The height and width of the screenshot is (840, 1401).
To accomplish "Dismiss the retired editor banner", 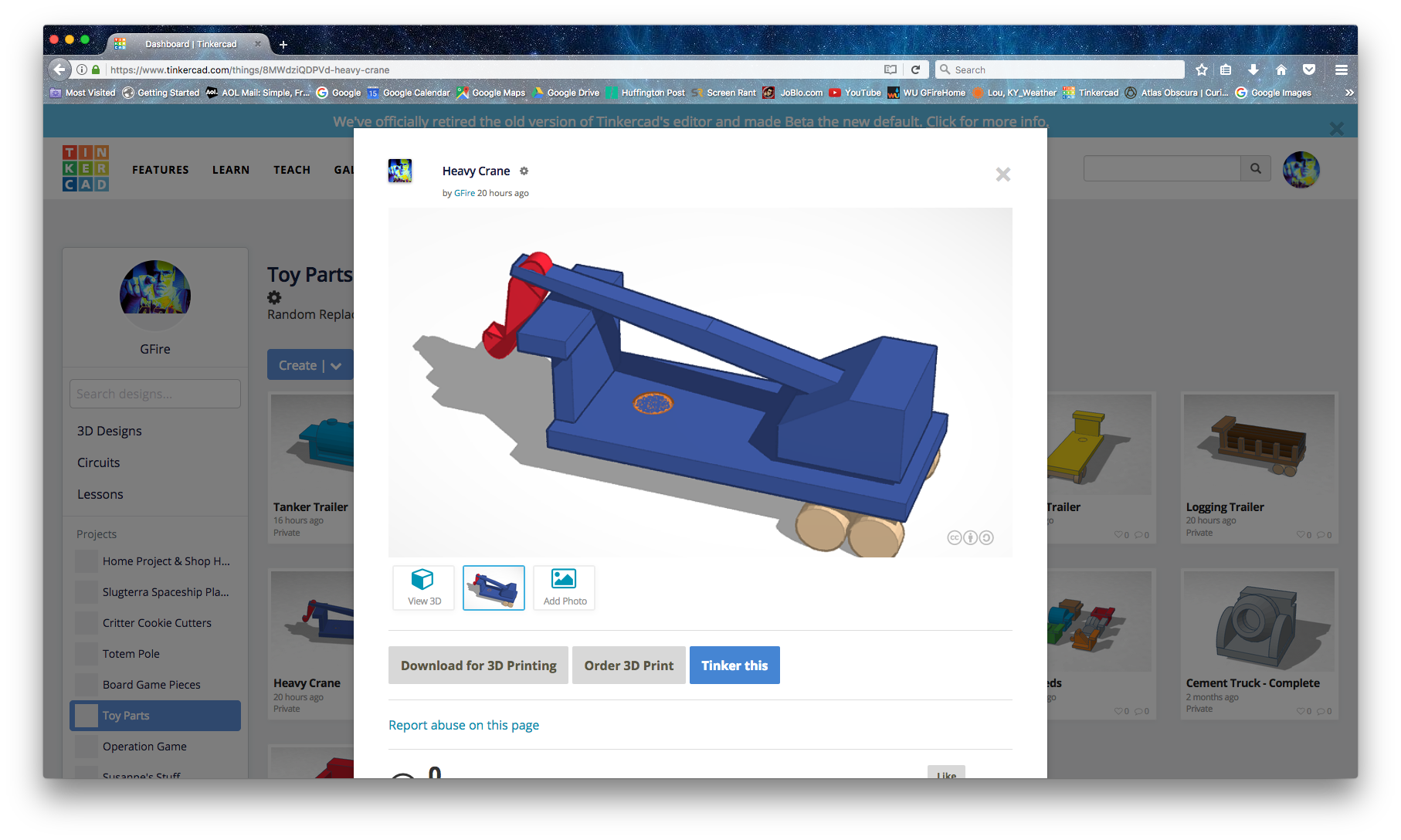I will point(1337,129).
